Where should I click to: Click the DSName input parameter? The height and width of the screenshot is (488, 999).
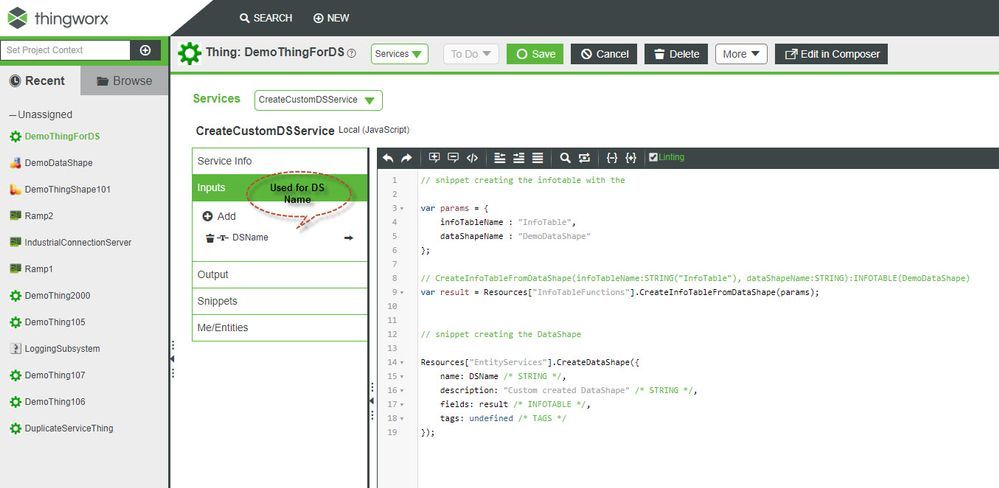[x=250, y=238]
